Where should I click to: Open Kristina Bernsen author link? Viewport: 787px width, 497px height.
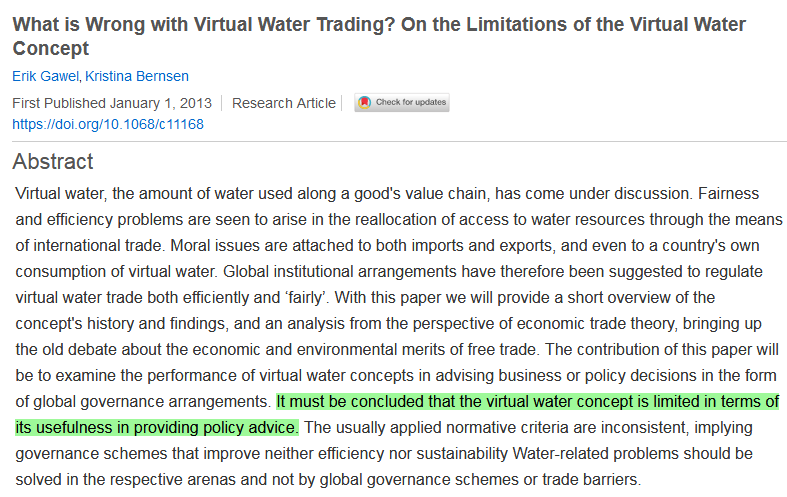(137, 76)
